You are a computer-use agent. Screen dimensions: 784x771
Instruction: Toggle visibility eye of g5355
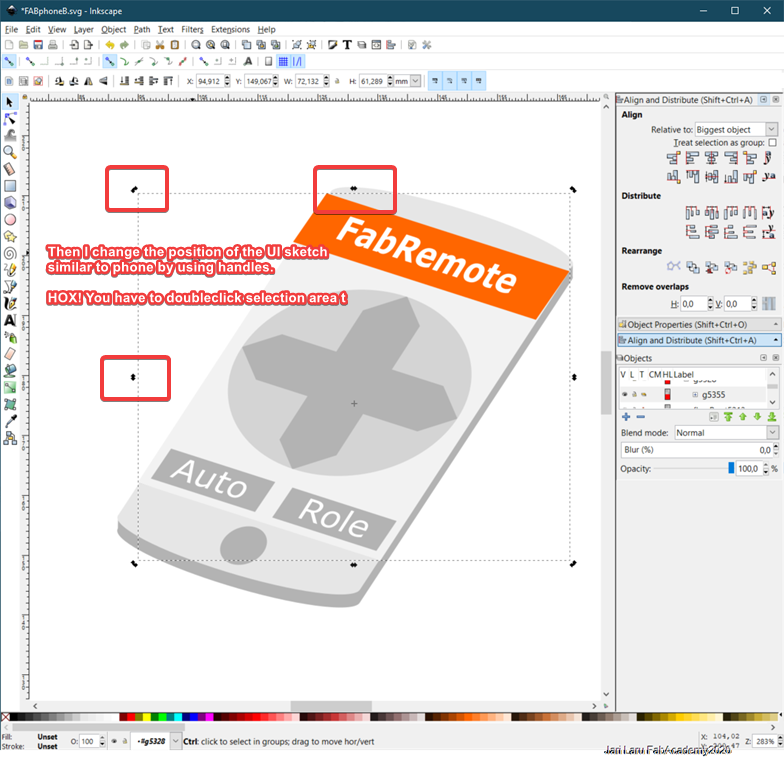(624, 394)
